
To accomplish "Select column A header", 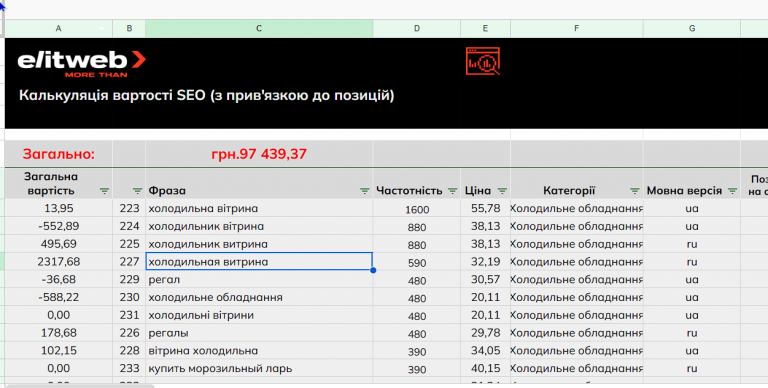I will (x=58, y=28).
